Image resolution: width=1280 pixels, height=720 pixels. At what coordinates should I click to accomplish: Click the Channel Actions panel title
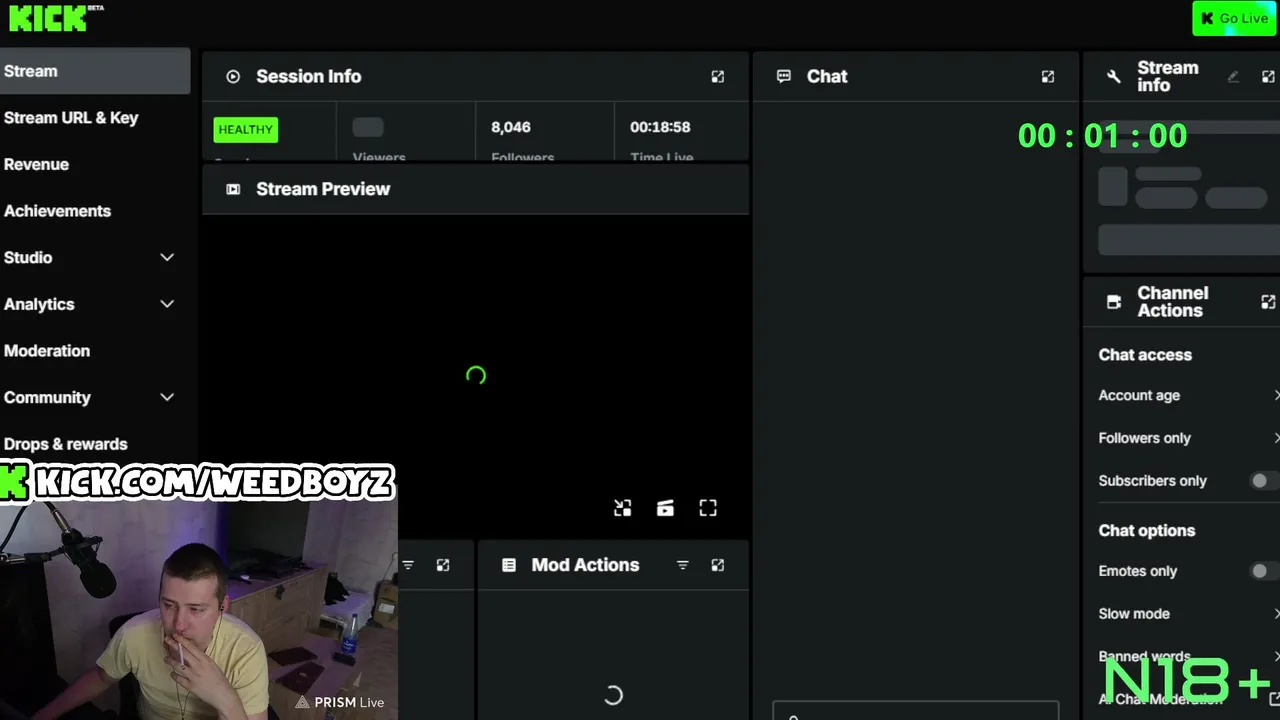1172,302
